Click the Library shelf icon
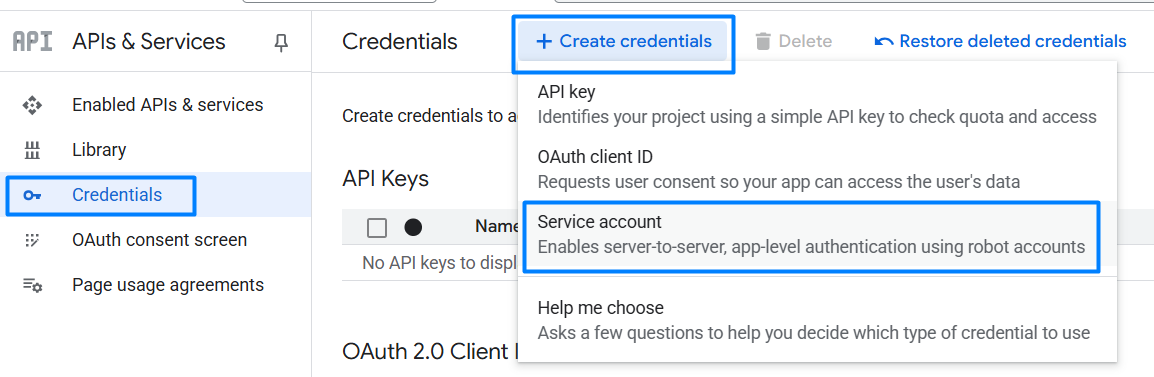Screen dimensions: 1154x377 tap(32, 150)
